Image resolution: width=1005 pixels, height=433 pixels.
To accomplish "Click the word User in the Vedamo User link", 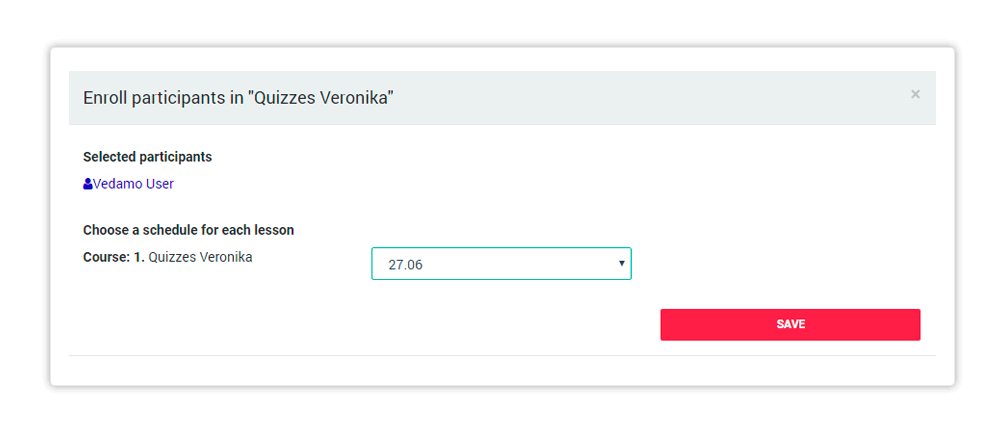I will [x=160, y=184].
